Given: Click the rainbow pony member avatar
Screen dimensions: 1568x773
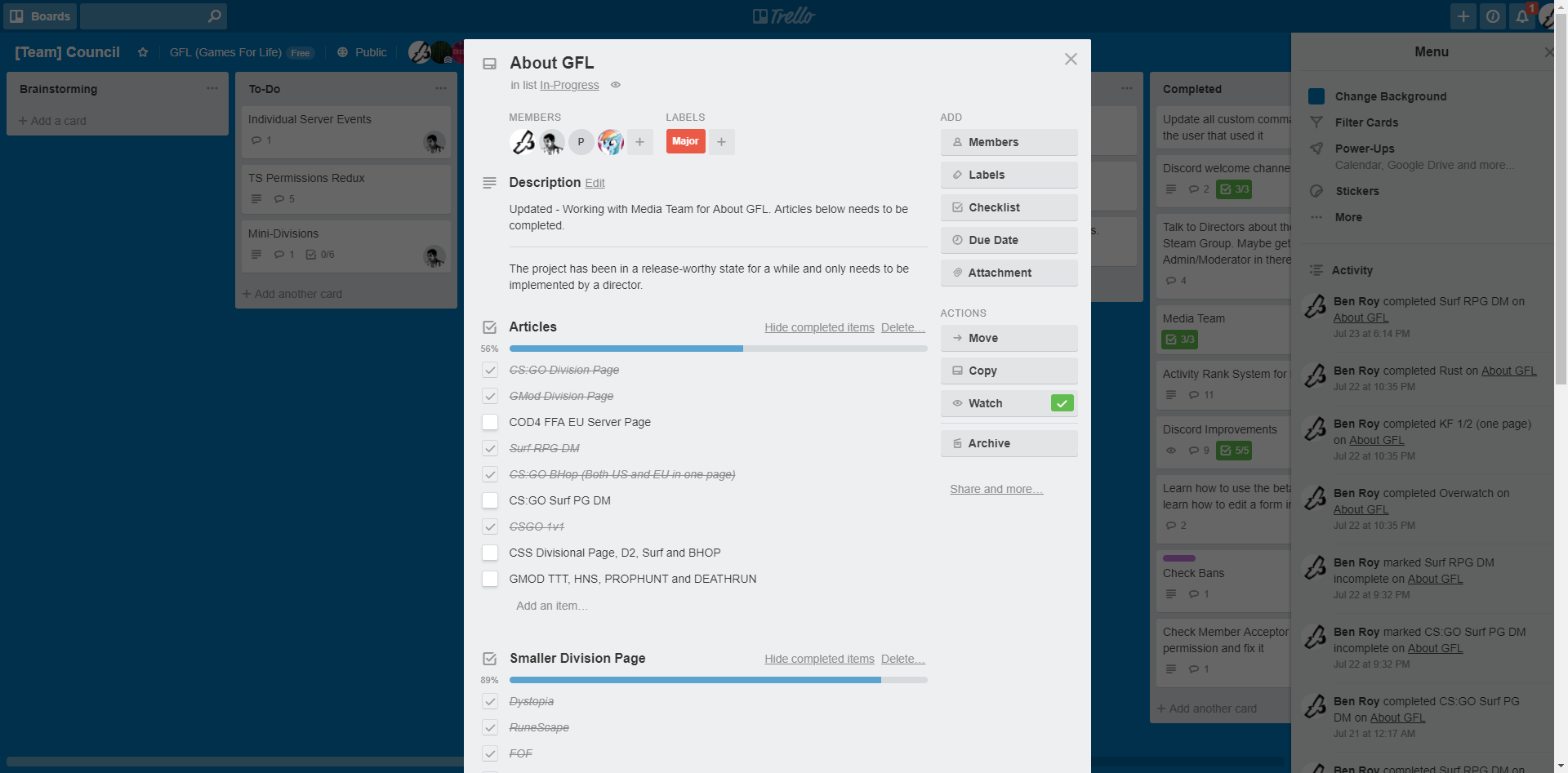Looking at the screenshot, I should [610, 142].
